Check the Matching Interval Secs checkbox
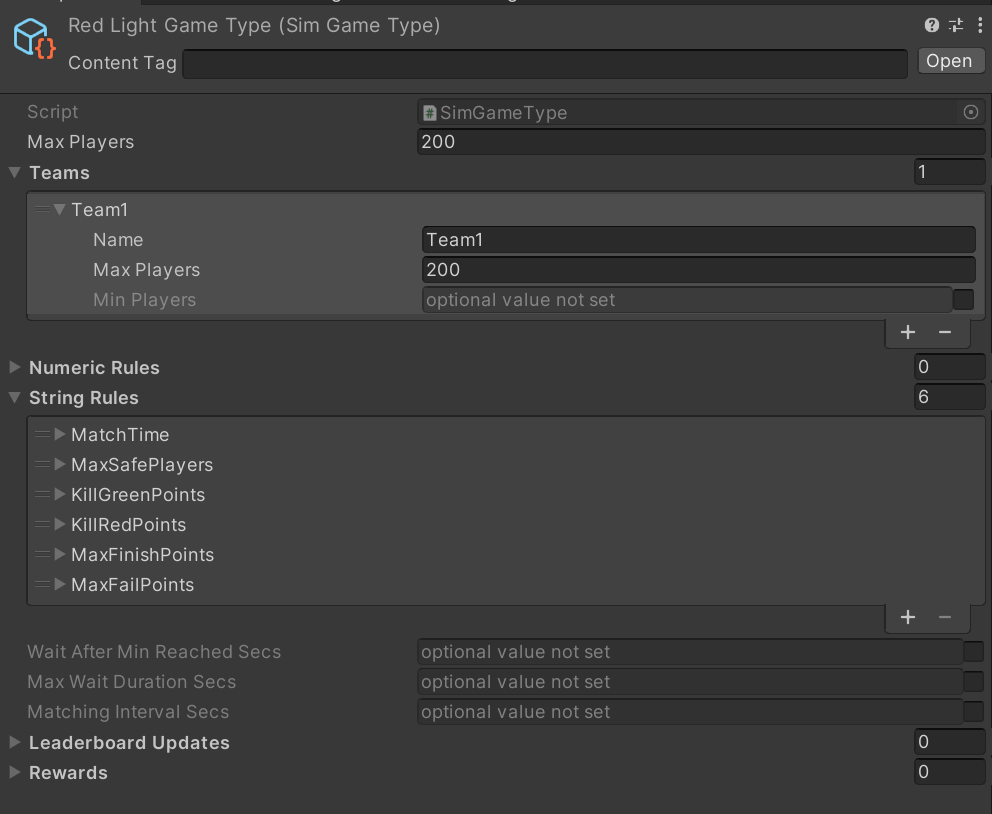 (x=973, y=712)
